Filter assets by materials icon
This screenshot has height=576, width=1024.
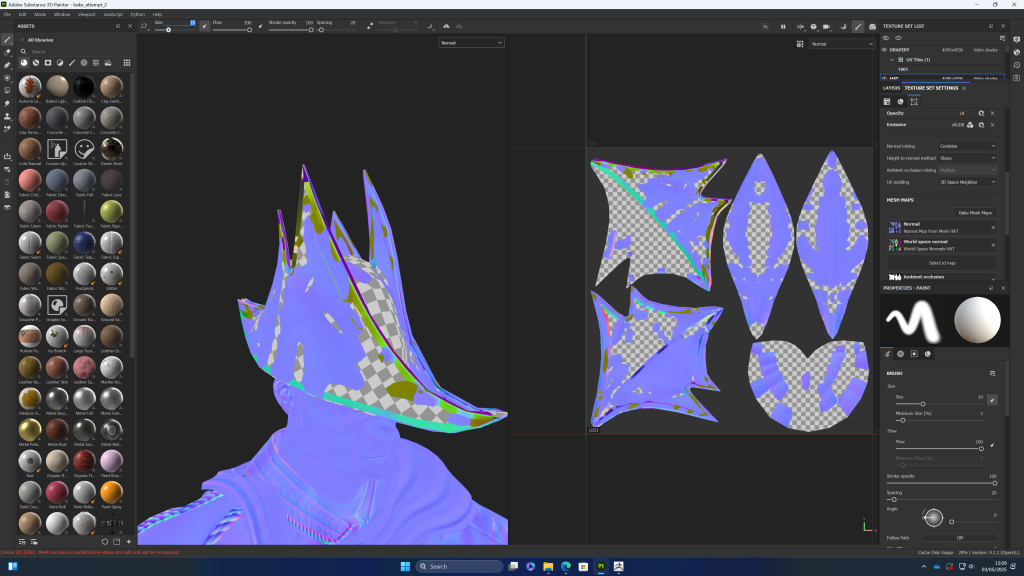(x=23, y=62)
